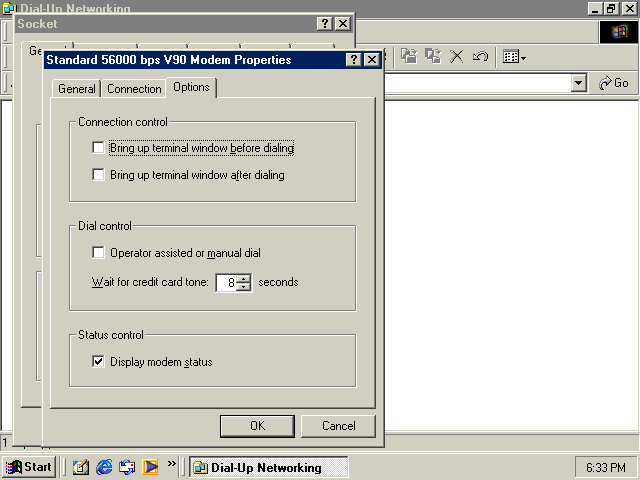This screenshot has height=480, width=640.
Task: Expand the address bar dropdown
Action: click(x=578, y=83)
